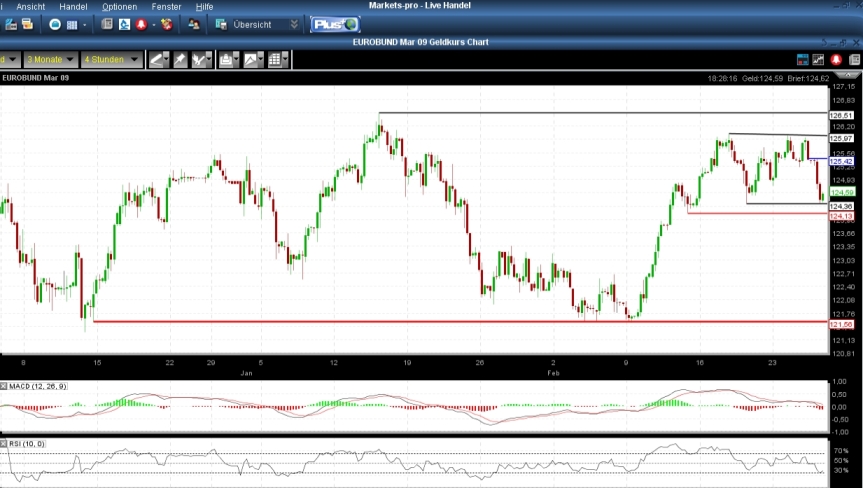The image size is (863, 488).
Task: Click the 124,36 price level label
Action: tap(841, 206)
